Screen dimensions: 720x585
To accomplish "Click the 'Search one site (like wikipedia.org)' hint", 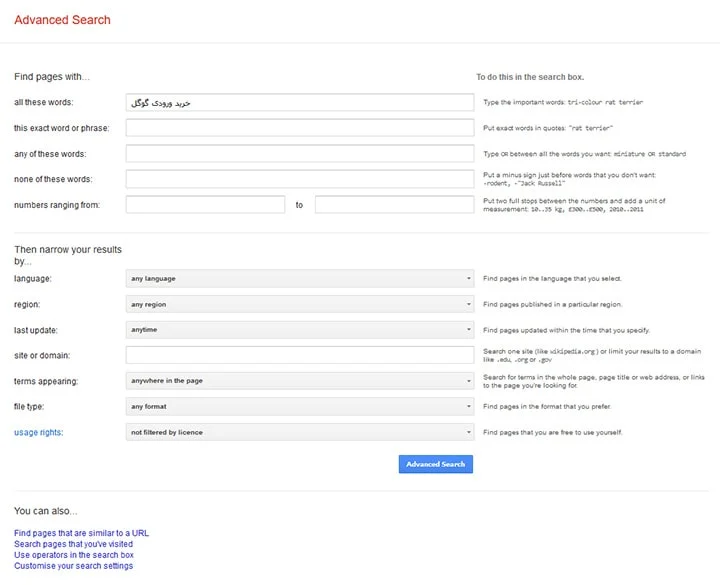I will pyautogui.click(x=592, y=355).
